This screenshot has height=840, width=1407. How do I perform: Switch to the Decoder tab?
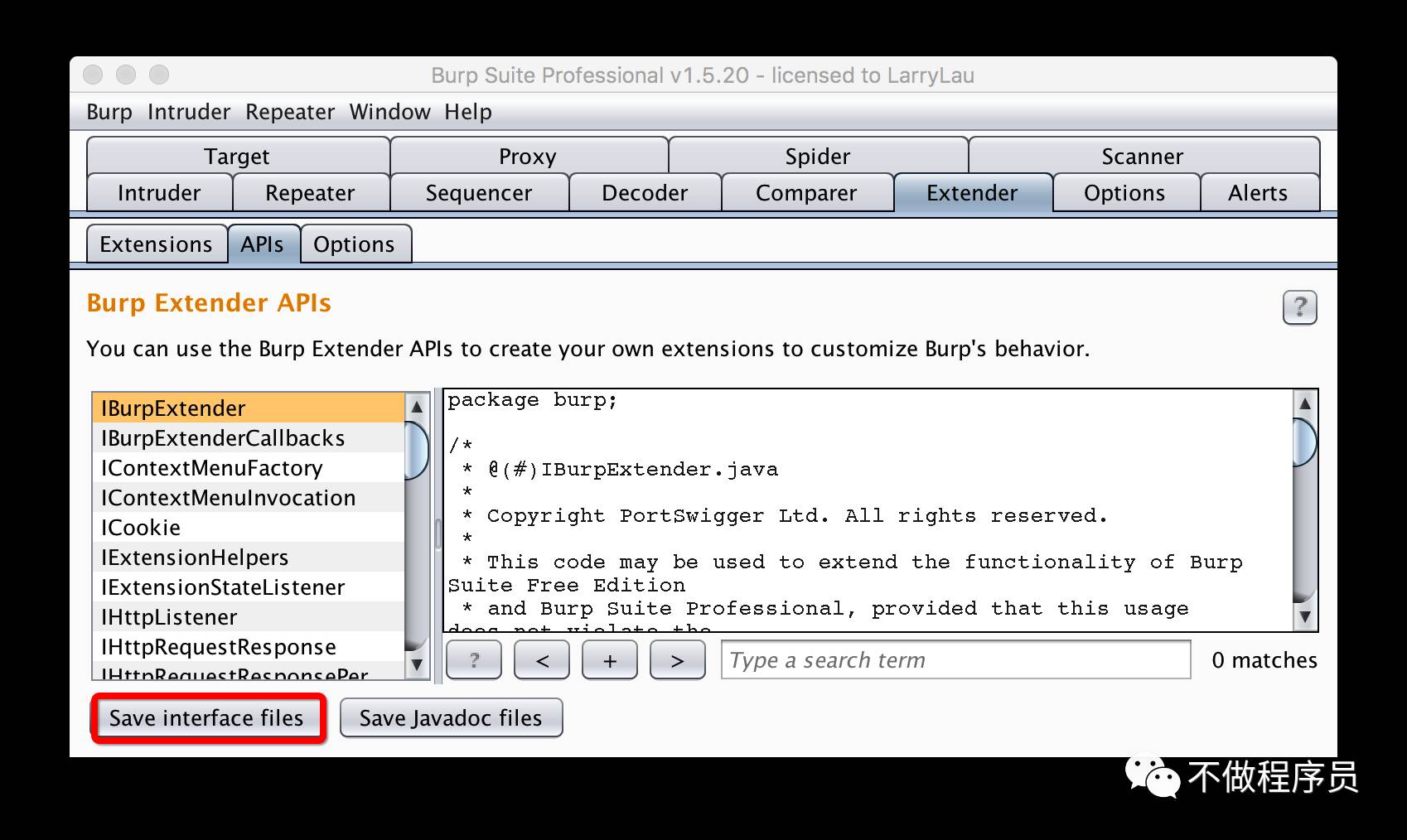pos(645,193)
